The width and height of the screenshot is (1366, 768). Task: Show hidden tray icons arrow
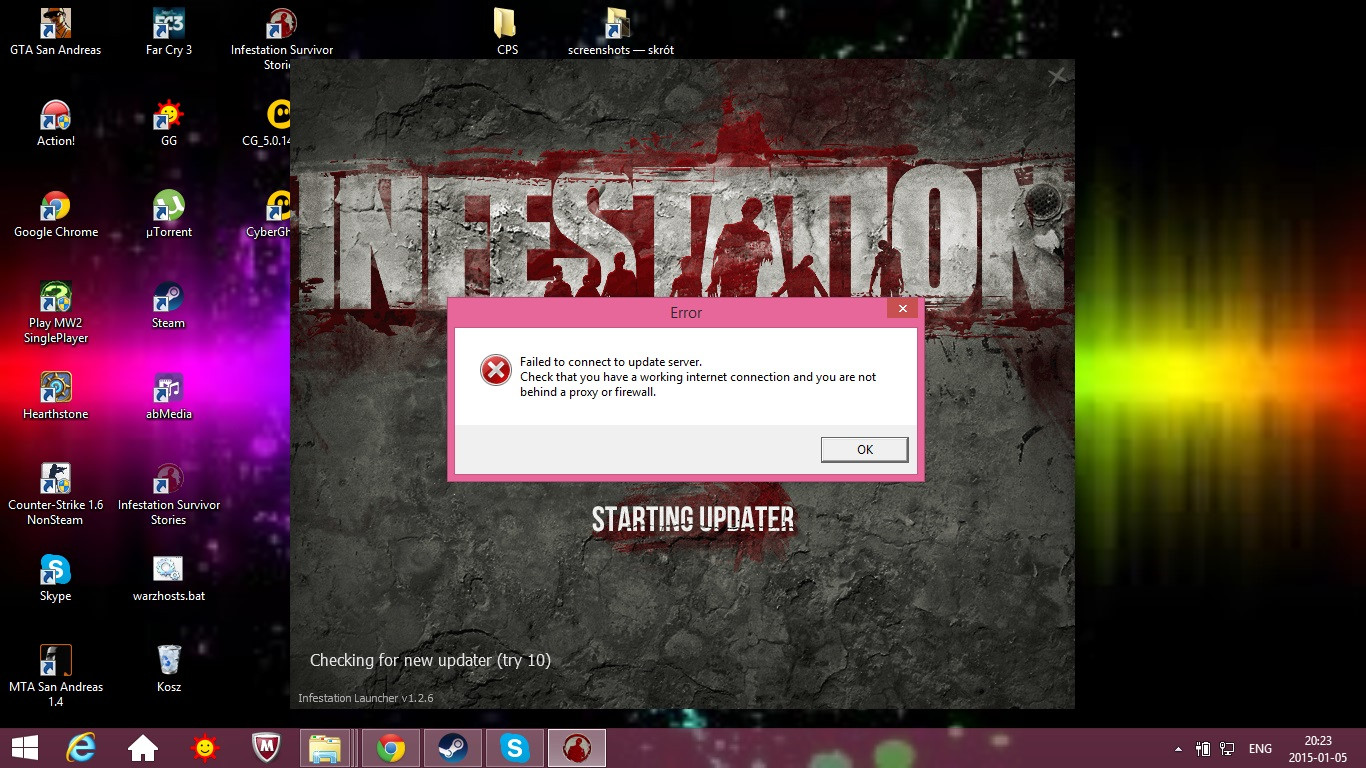1180,748
